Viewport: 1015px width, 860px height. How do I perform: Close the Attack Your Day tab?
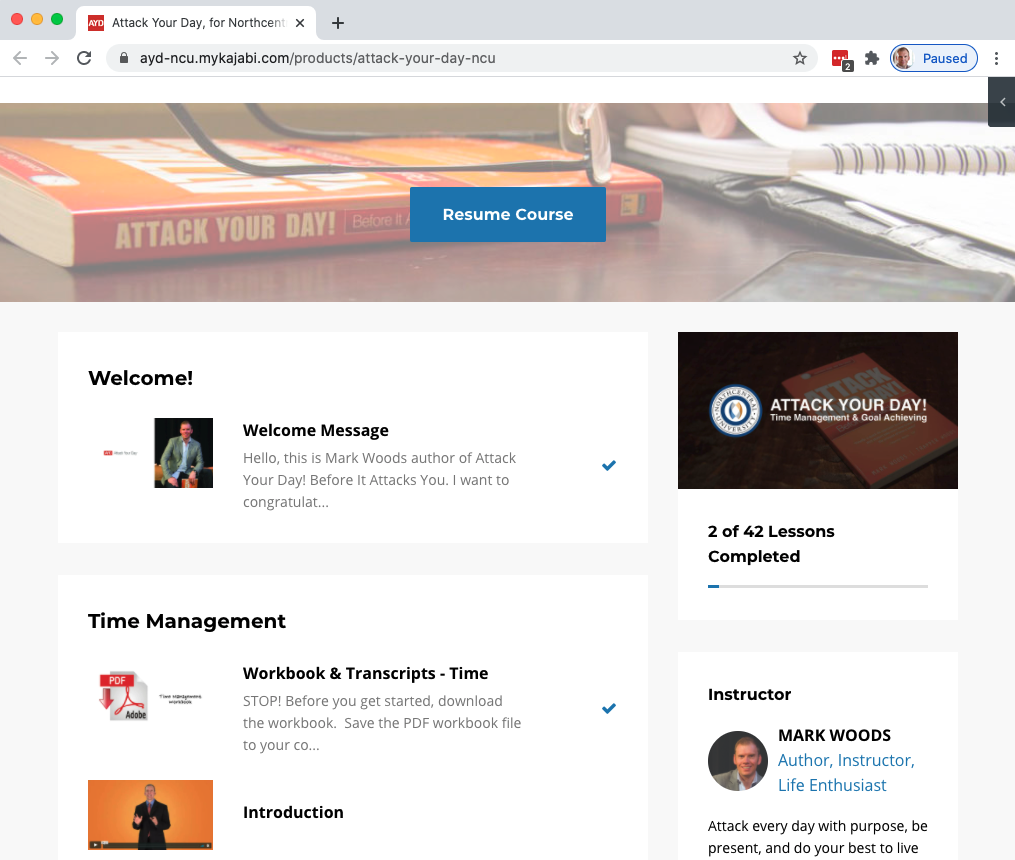tap(300, 23)
